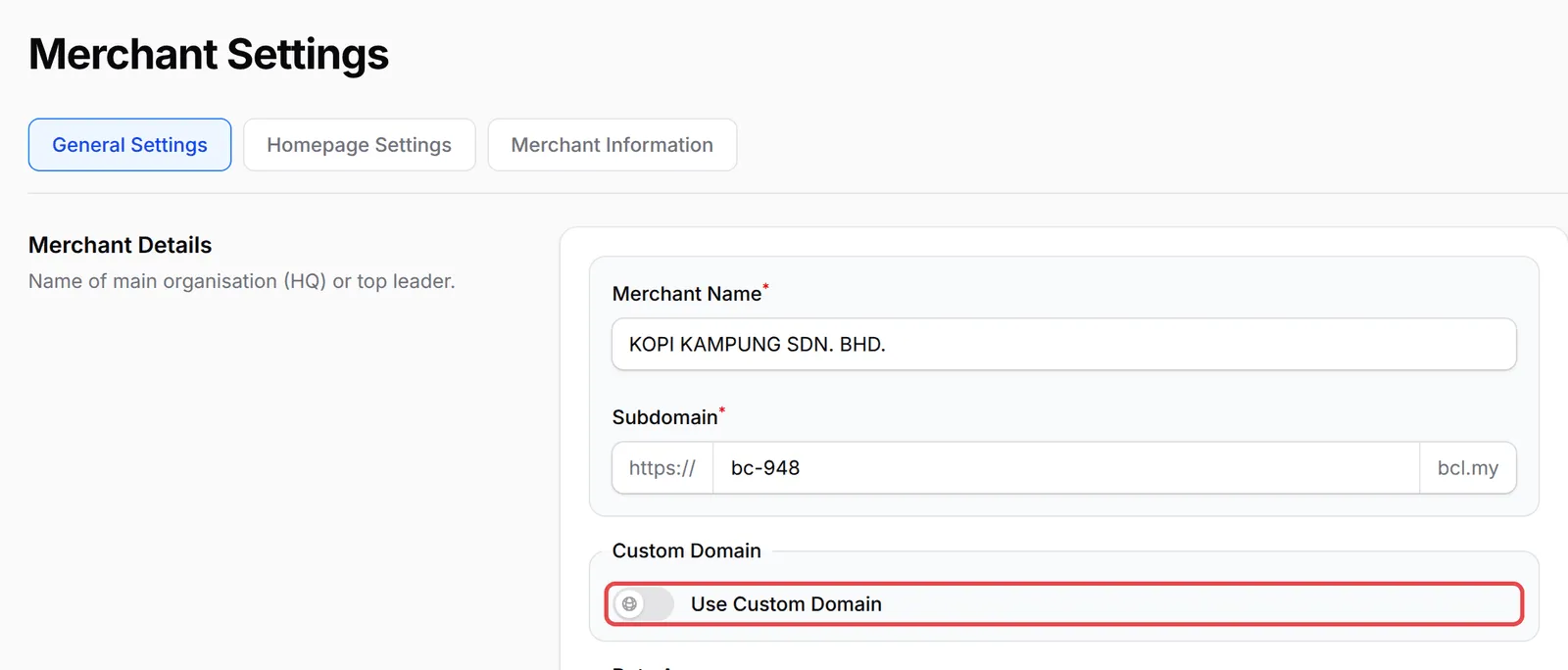Click the https:// prefix in Subdomain field

coord(662,467)
